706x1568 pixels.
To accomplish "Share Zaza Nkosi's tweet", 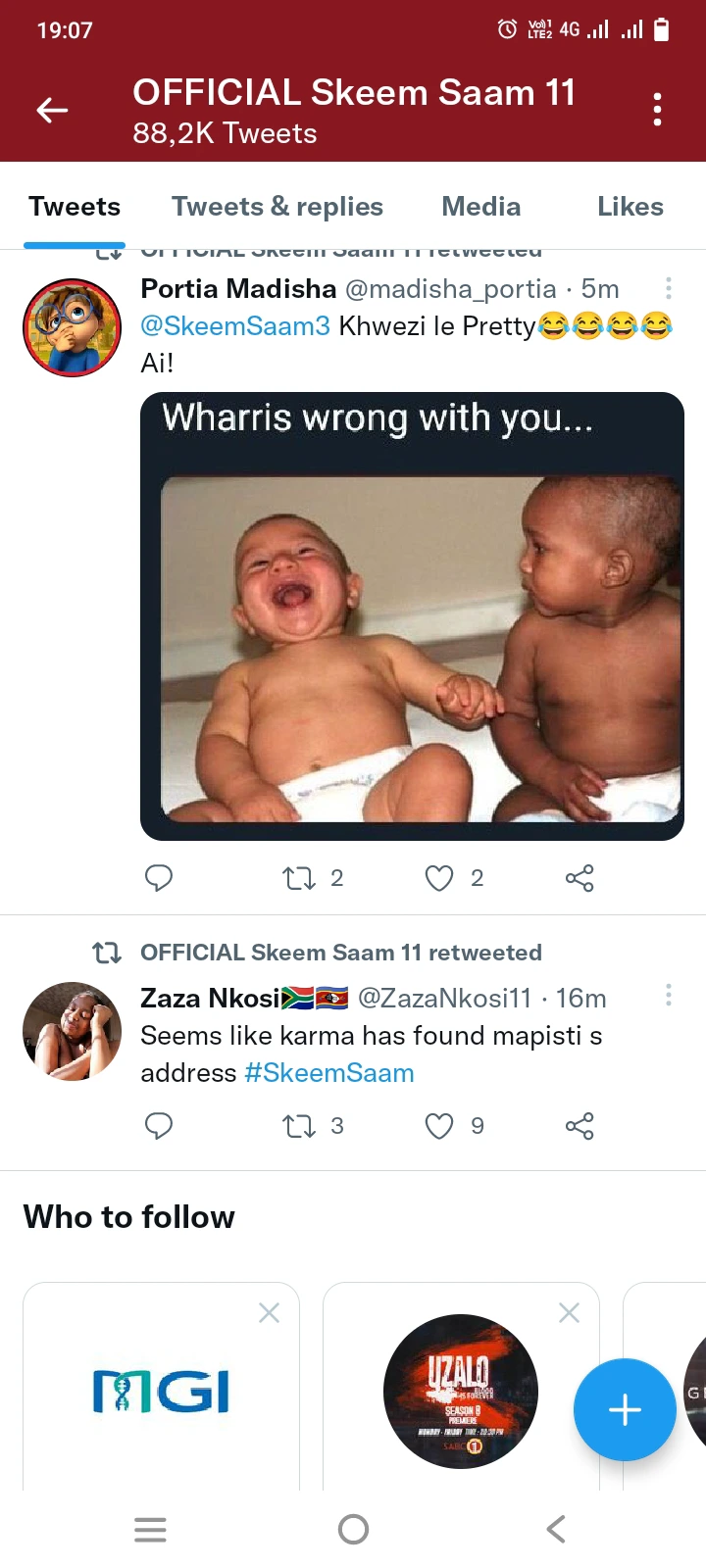I will coord(580,1126).
